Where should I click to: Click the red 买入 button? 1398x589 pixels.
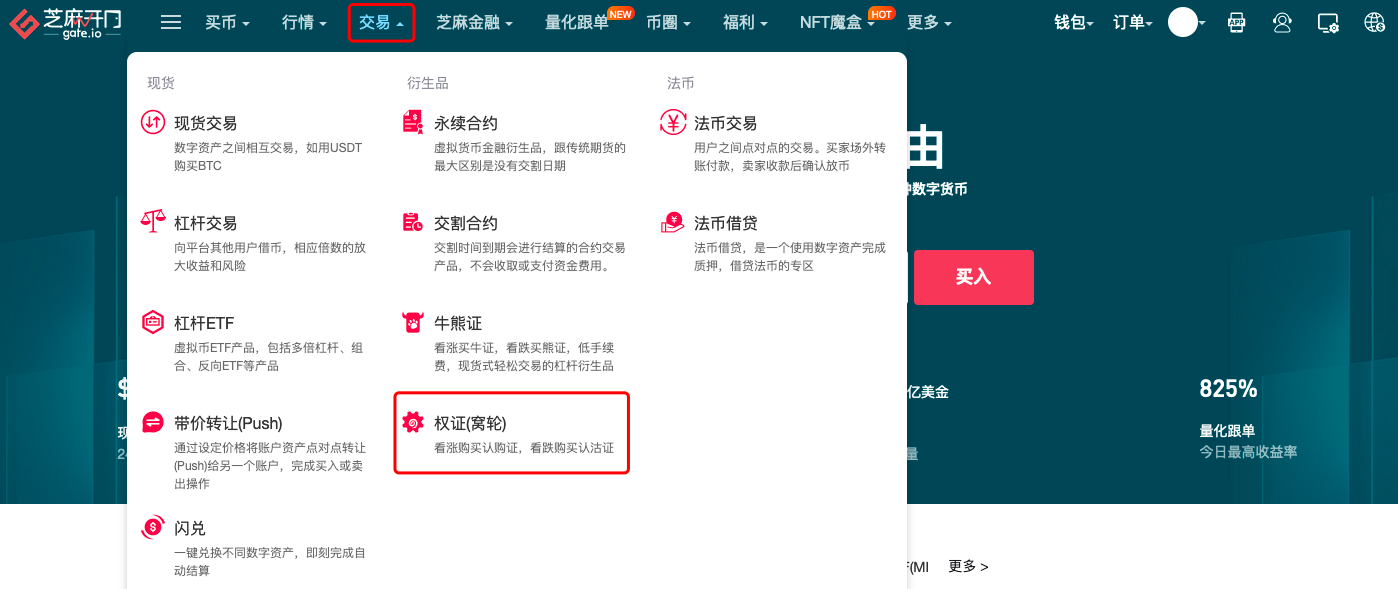[974, 277]
